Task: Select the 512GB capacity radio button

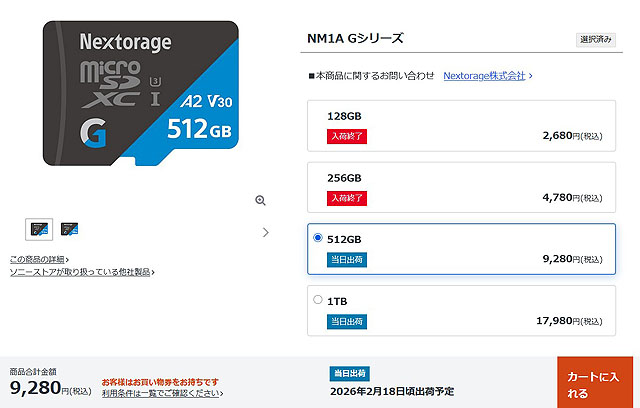Action: (x=318, y=238)
